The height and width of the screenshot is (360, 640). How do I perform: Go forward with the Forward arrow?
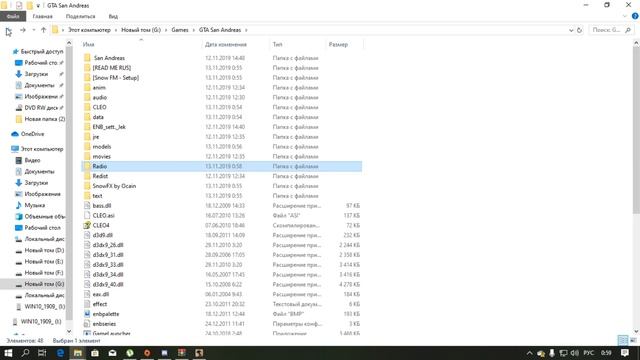tap(23, 30)
